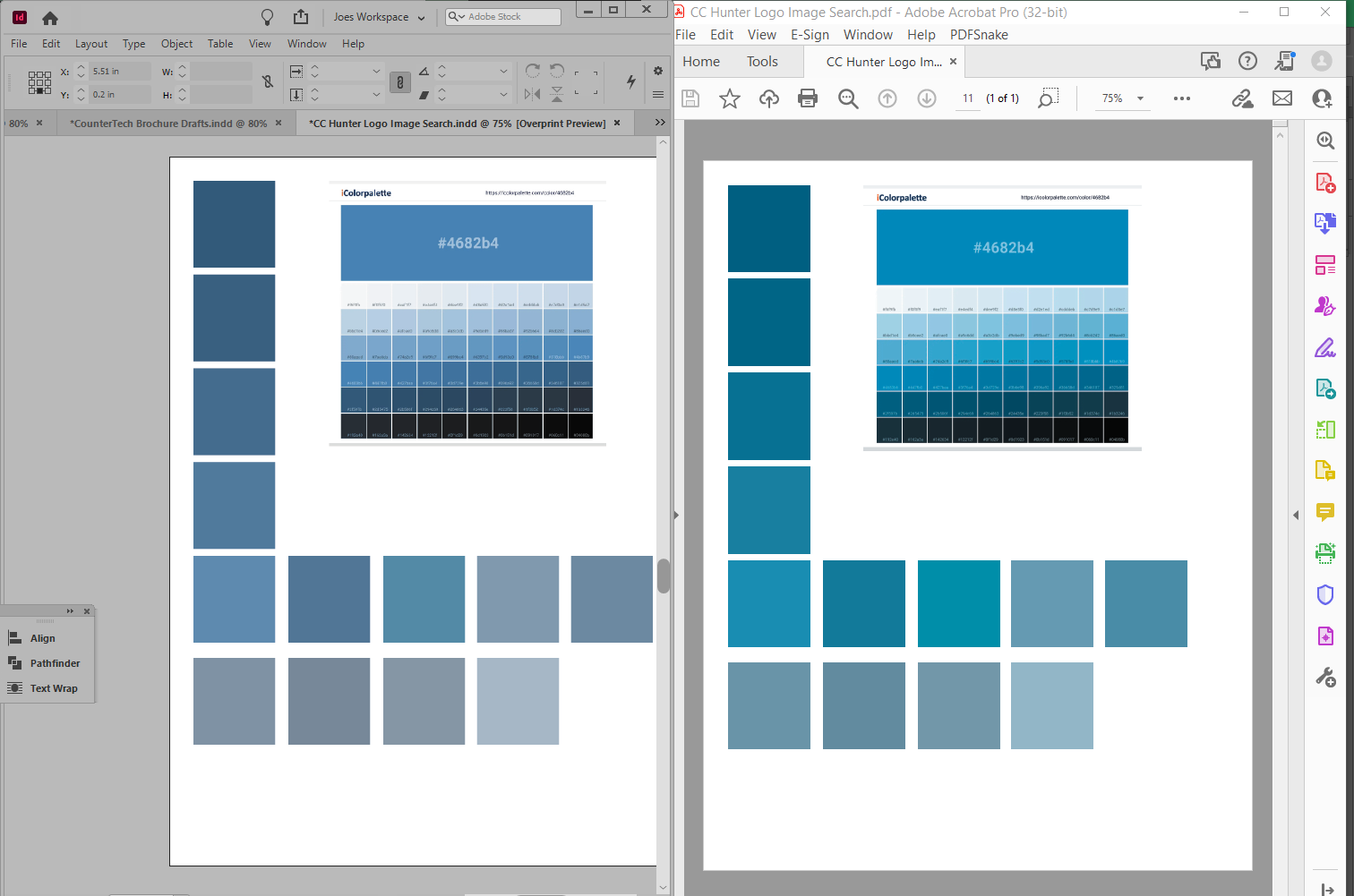
Task: Click the Export PDF icon in Acrobat sidebar
Action: point(1325,223)
